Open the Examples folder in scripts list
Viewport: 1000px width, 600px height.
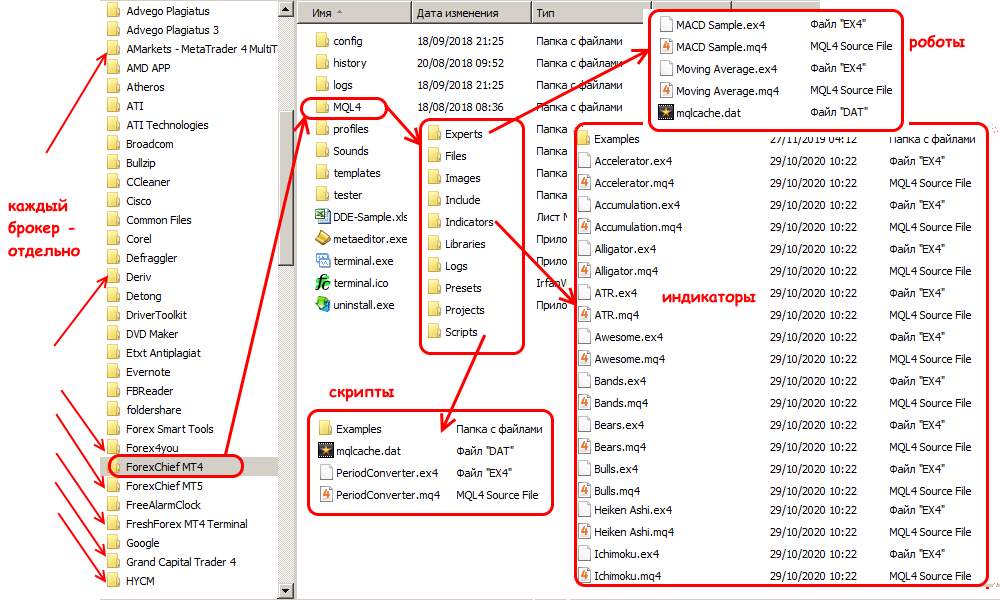pyautogui.click(x=358, y=429)
